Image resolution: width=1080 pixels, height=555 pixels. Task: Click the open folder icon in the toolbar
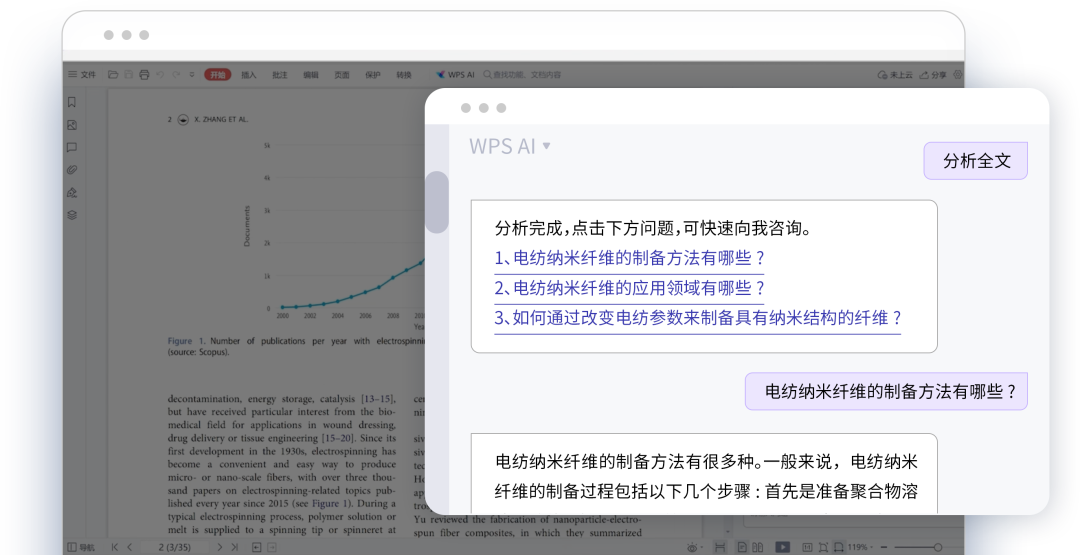point(113,74)
